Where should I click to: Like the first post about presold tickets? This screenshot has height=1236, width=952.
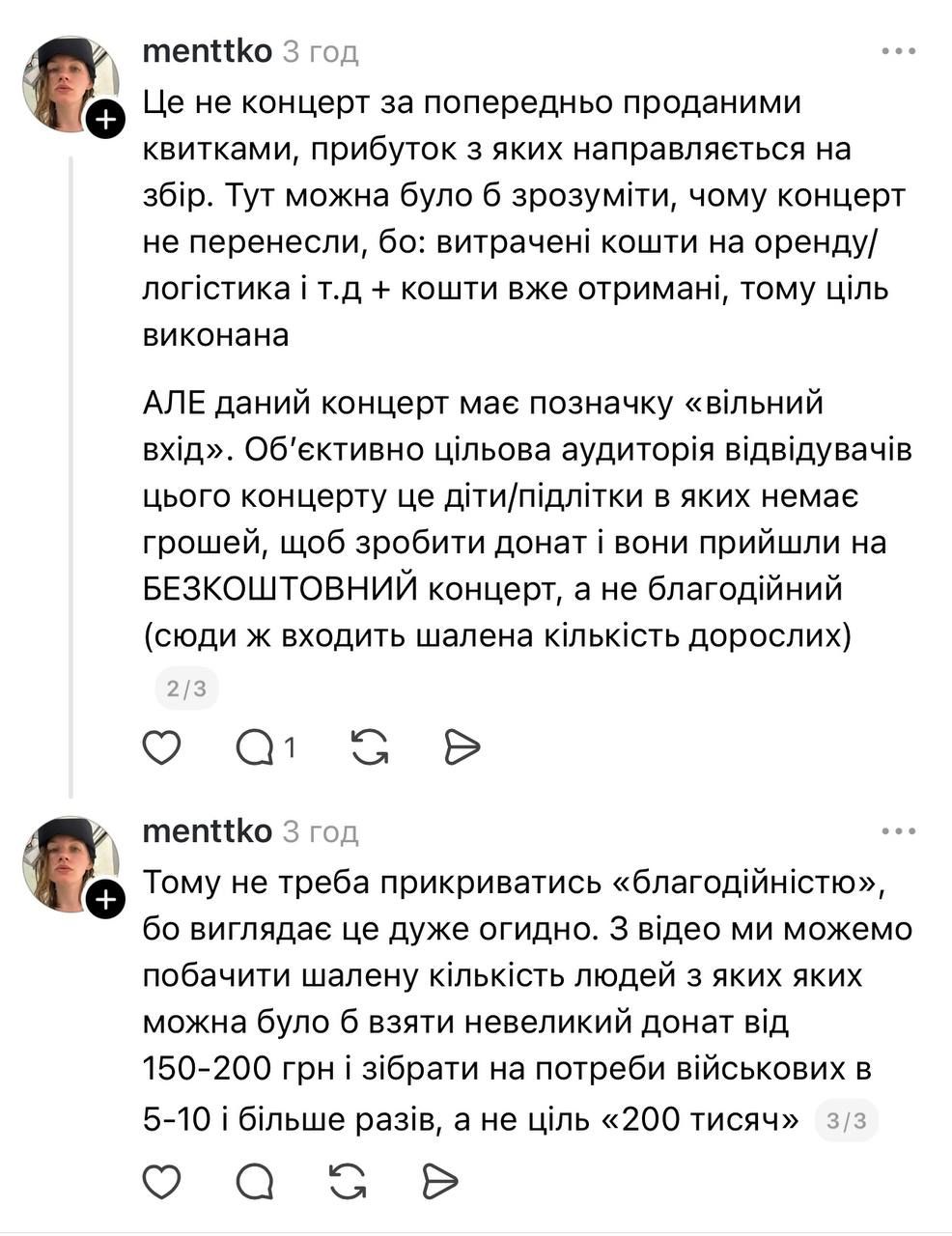(x=161, y=746)
